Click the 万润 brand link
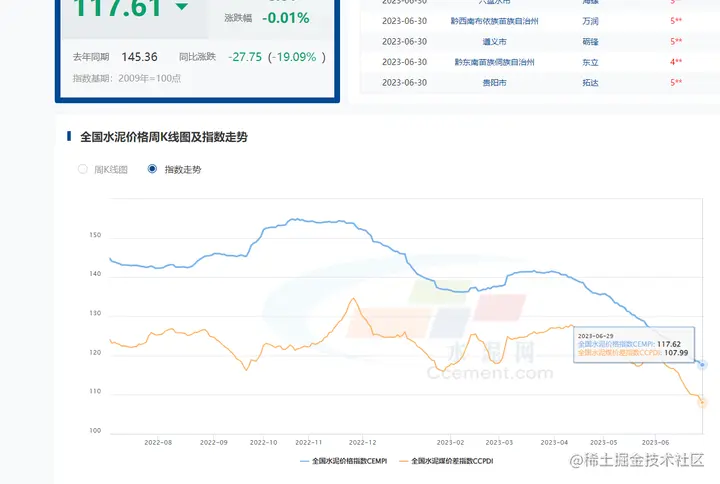 pos(590,21)
